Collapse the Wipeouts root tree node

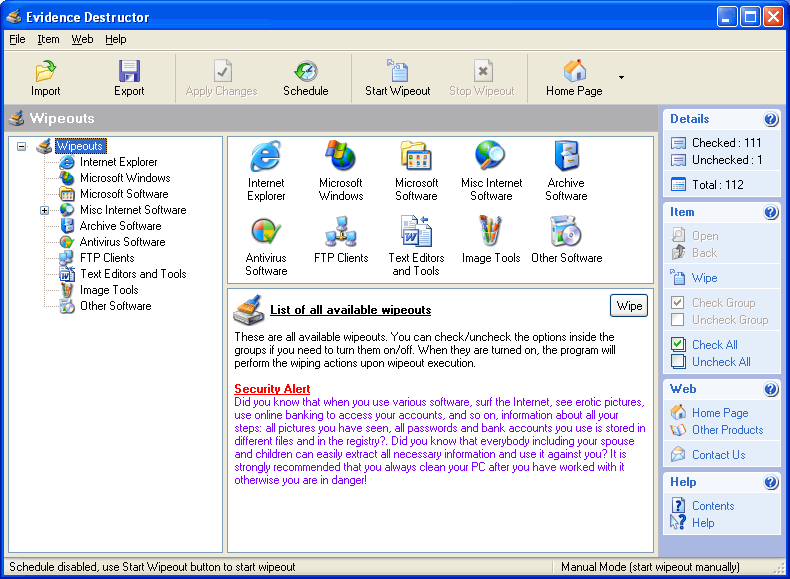pyautogui.click(x=21, y=146)
